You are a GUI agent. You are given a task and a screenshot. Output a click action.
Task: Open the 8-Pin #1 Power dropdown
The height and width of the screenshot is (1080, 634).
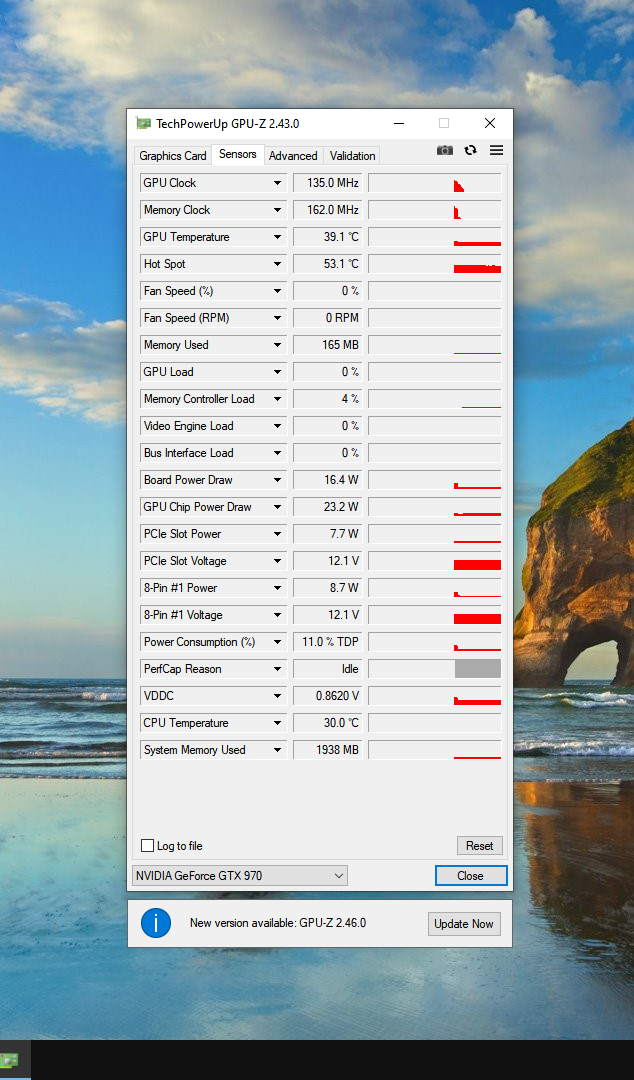tap(277, 588)
